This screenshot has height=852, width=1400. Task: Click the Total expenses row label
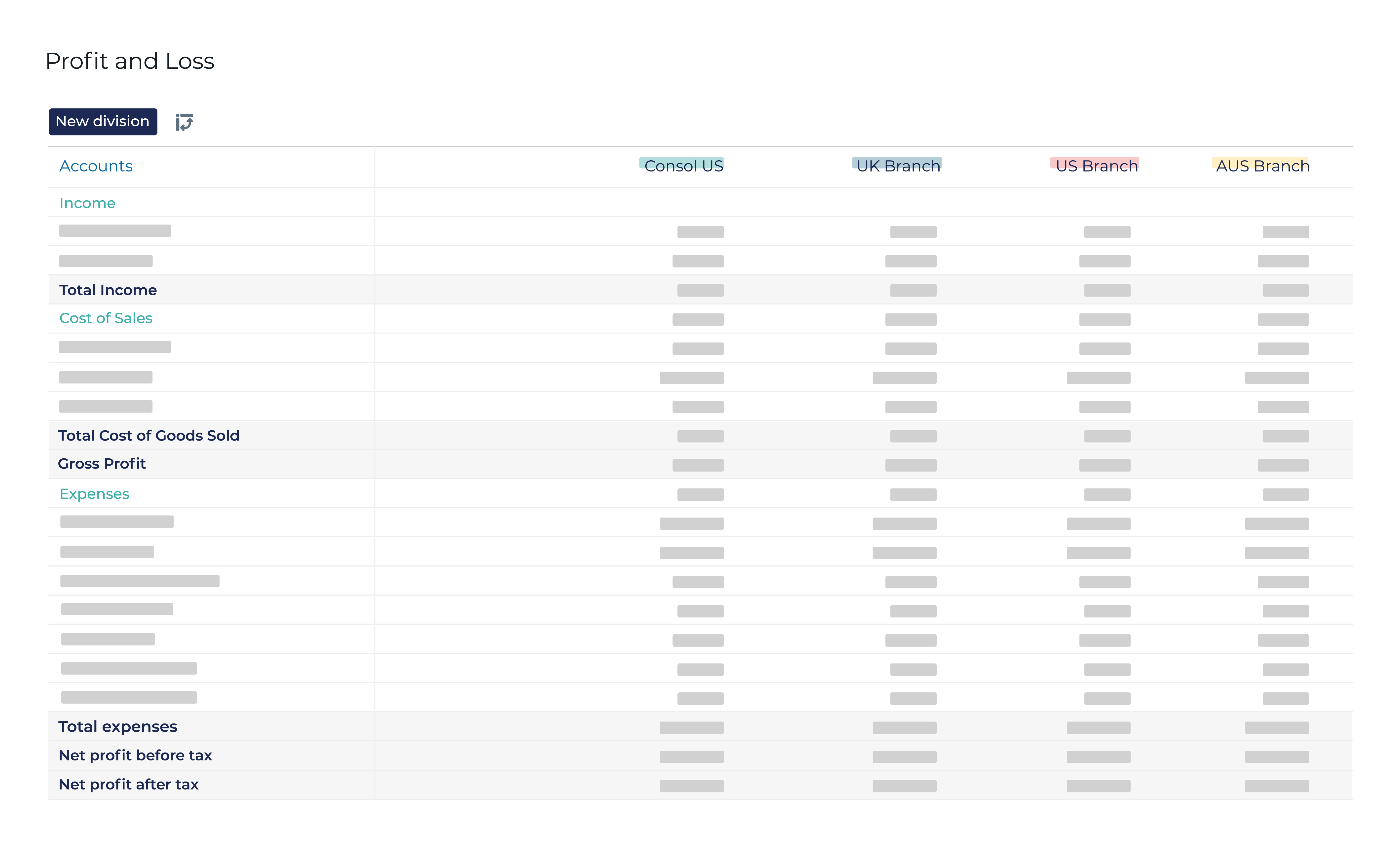point(118,726)
